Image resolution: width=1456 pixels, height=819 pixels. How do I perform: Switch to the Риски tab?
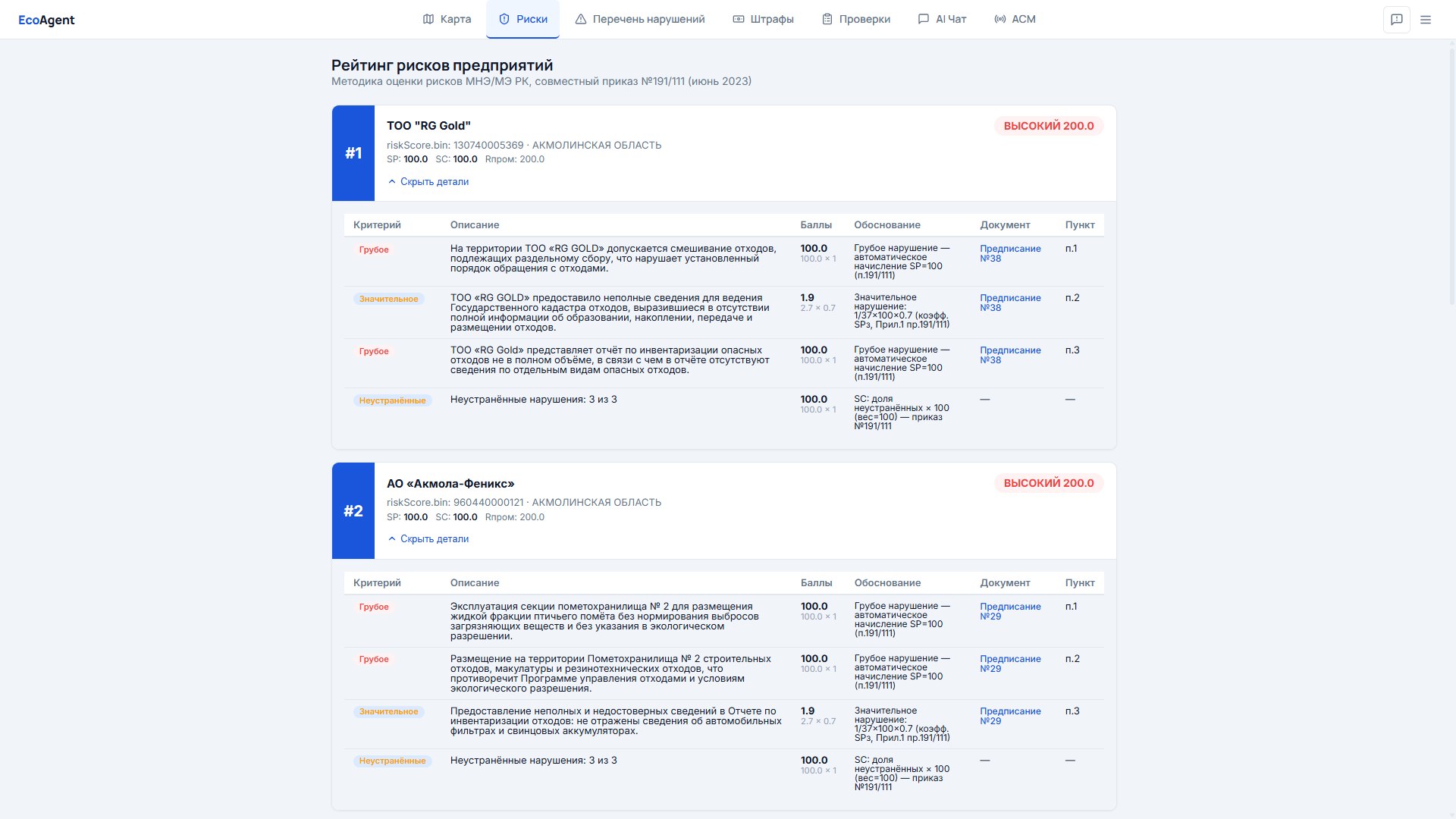coord(522,19)
